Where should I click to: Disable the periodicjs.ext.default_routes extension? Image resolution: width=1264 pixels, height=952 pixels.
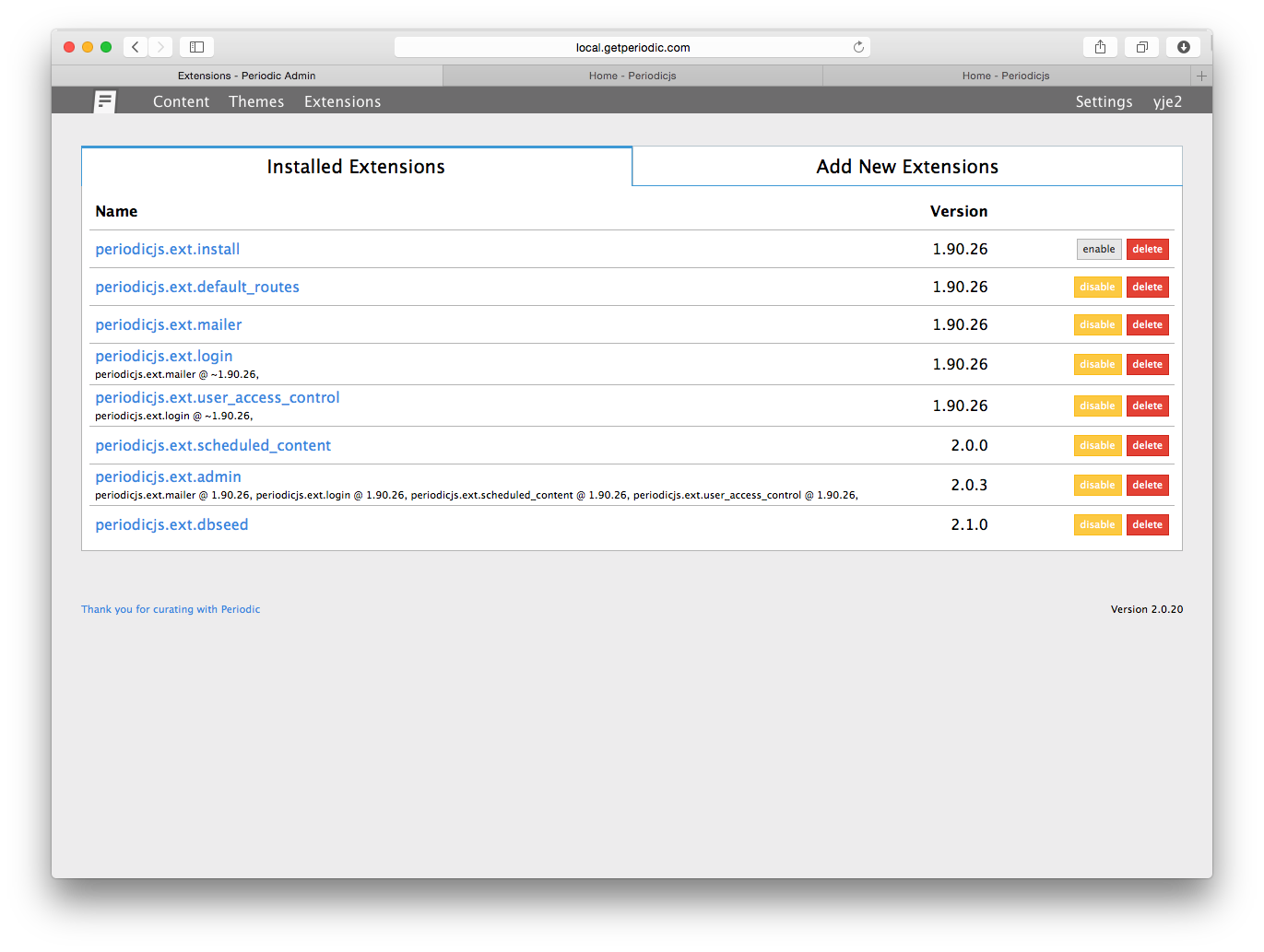pyautogui.click(x=1098, y=287)
